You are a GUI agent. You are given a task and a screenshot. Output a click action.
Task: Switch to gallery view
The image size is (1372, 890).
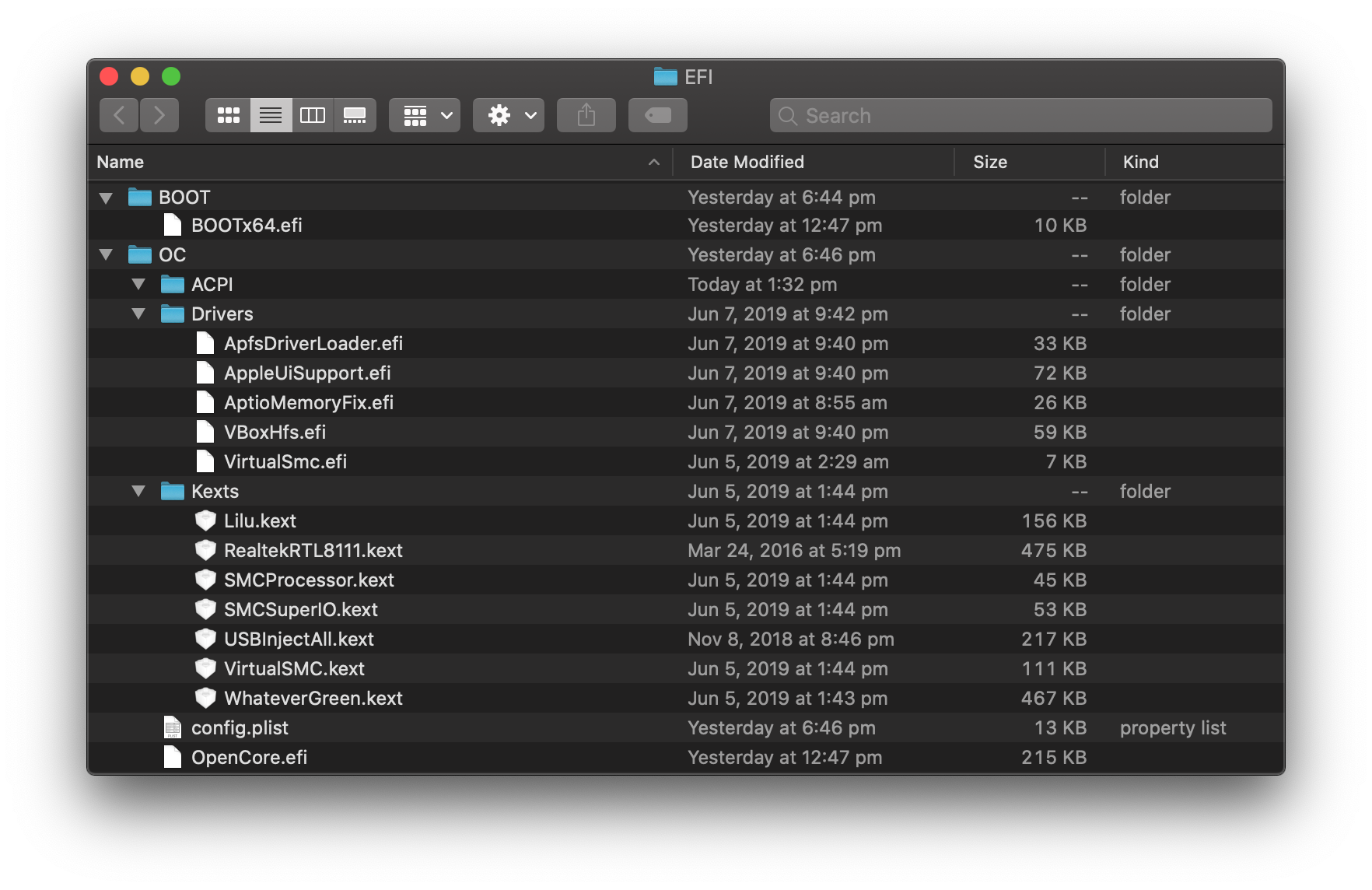(x=355, y=115)
